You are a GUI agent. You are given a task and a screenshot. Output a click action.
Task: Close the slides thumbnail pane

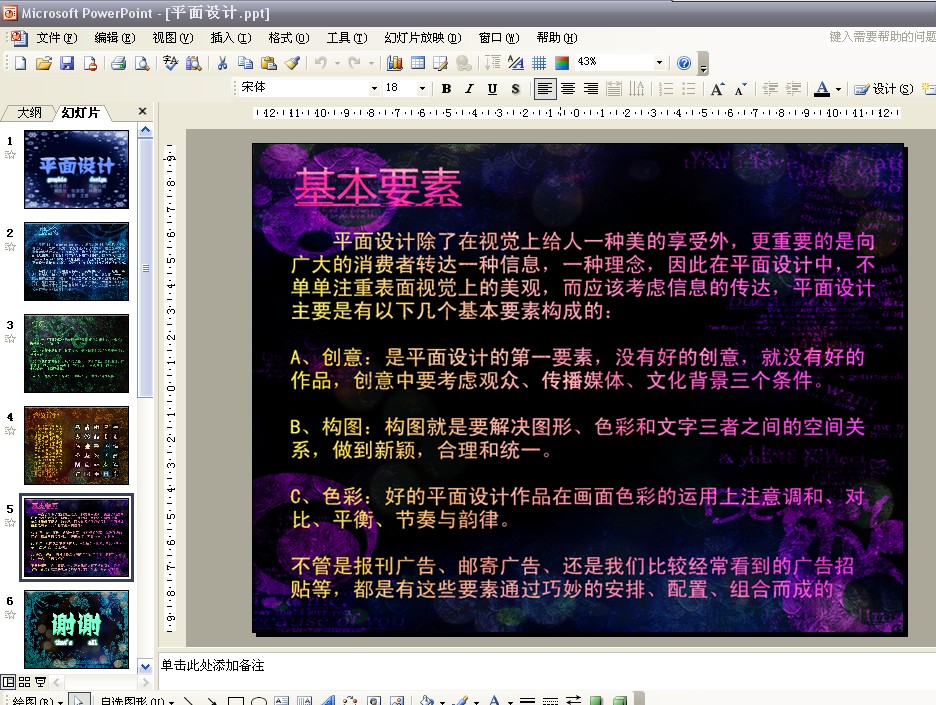point(142,111)
